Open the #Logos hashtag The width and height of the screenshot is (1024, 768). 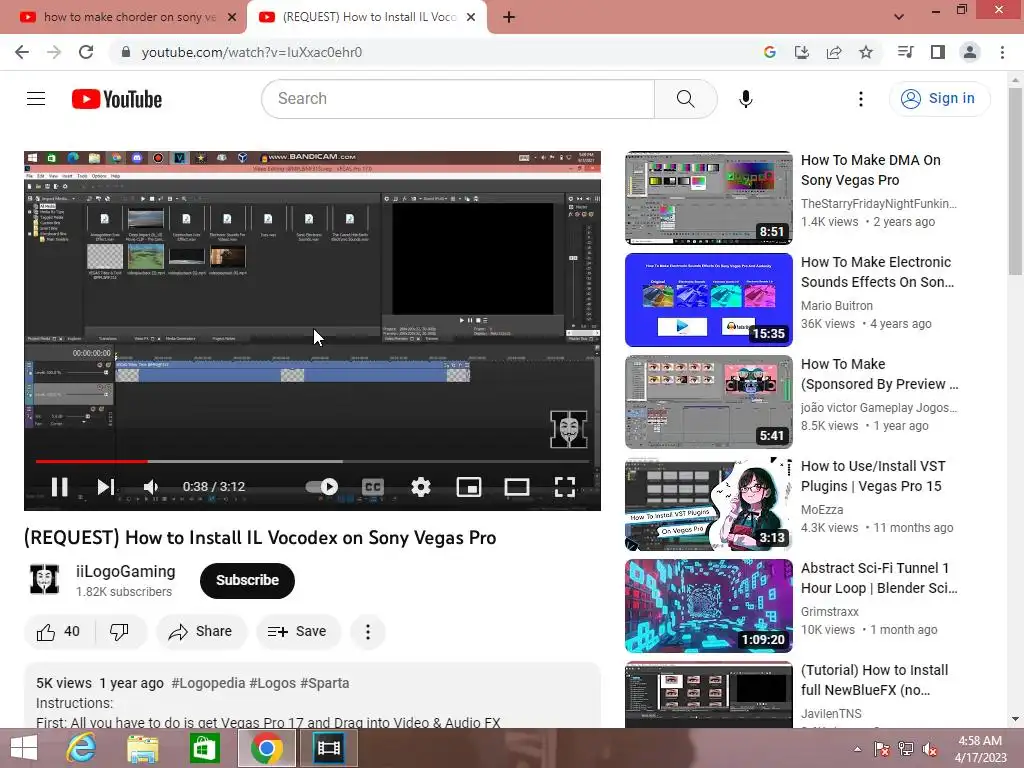point(272,683)
